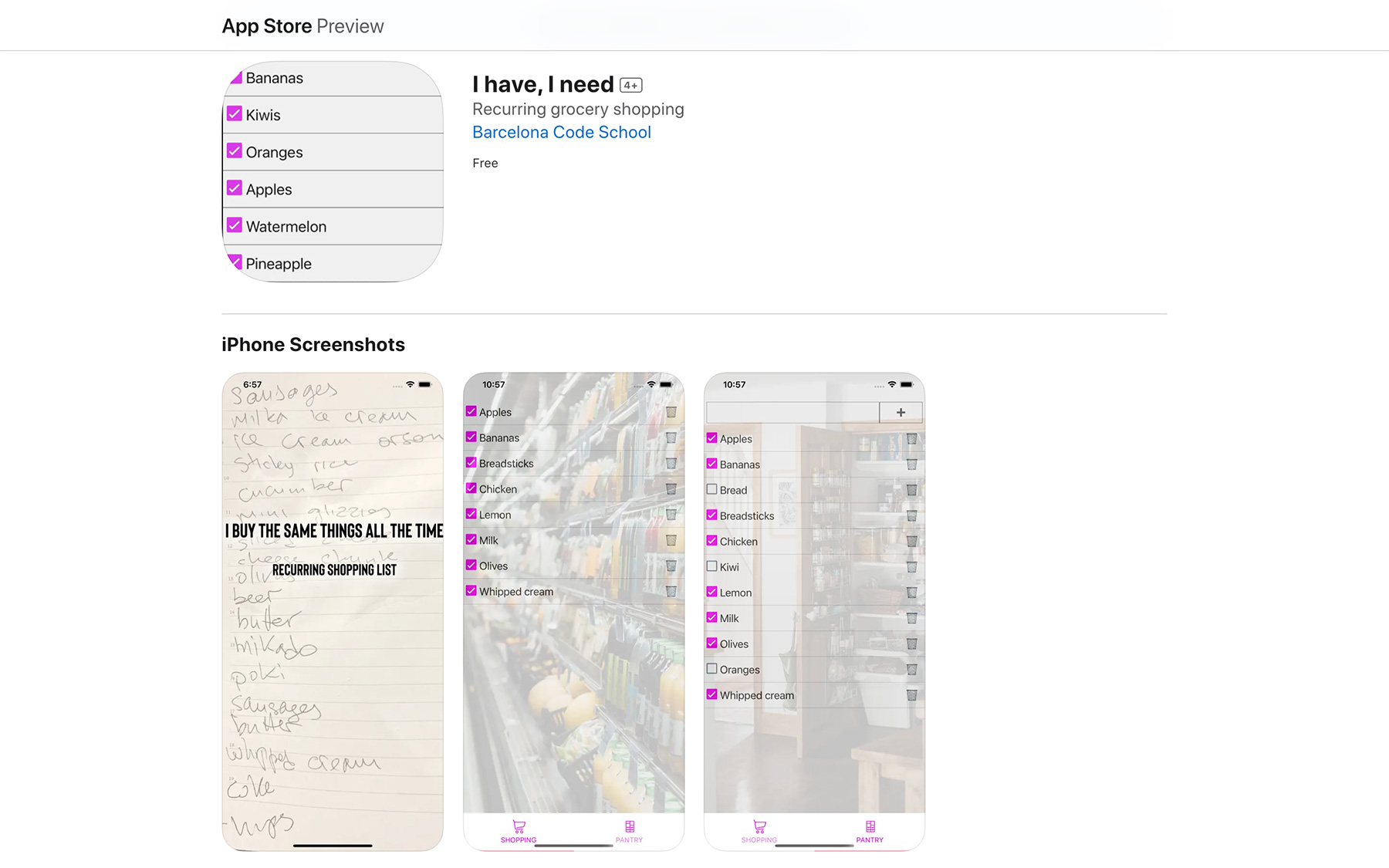Click the plus icon to add an item
Image resolution: width=1389 pixels, height=868 pixels.
click(901, 412)
